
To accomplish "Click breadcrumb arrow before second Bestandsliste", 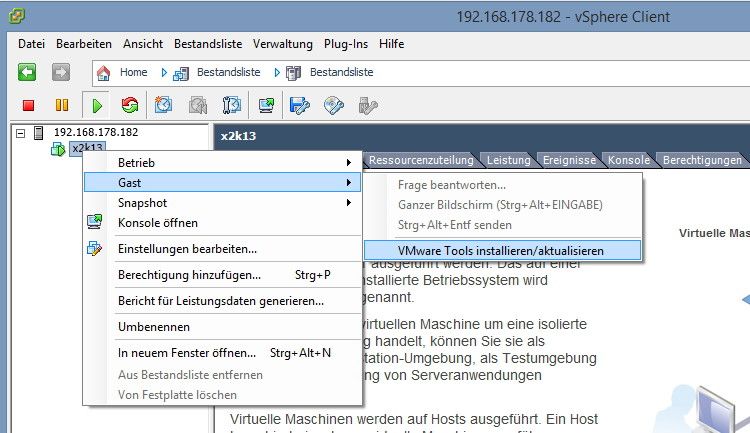I will point(277,73).
